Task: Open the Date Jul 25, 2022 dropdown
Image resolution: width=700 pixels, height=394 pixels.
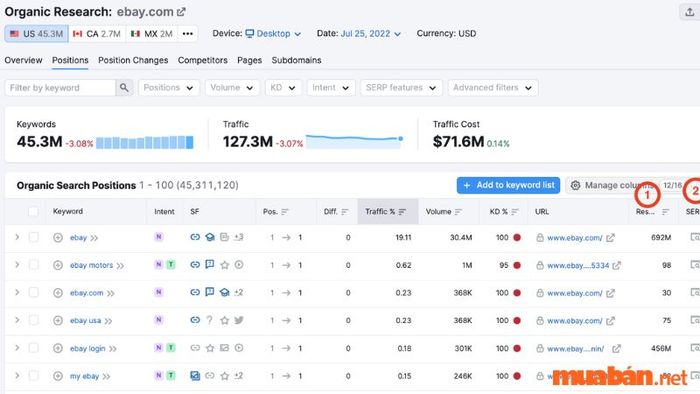Action: (371, 33)
